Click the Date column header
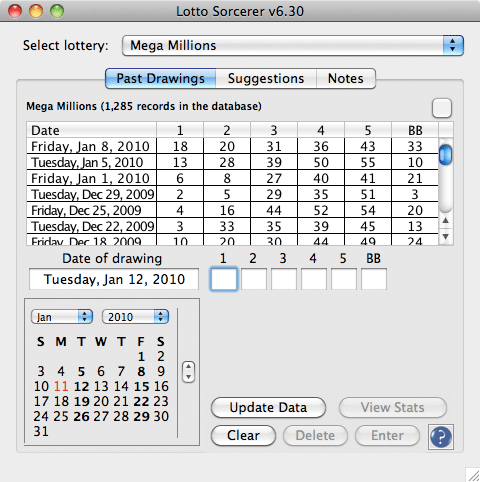 91,130
